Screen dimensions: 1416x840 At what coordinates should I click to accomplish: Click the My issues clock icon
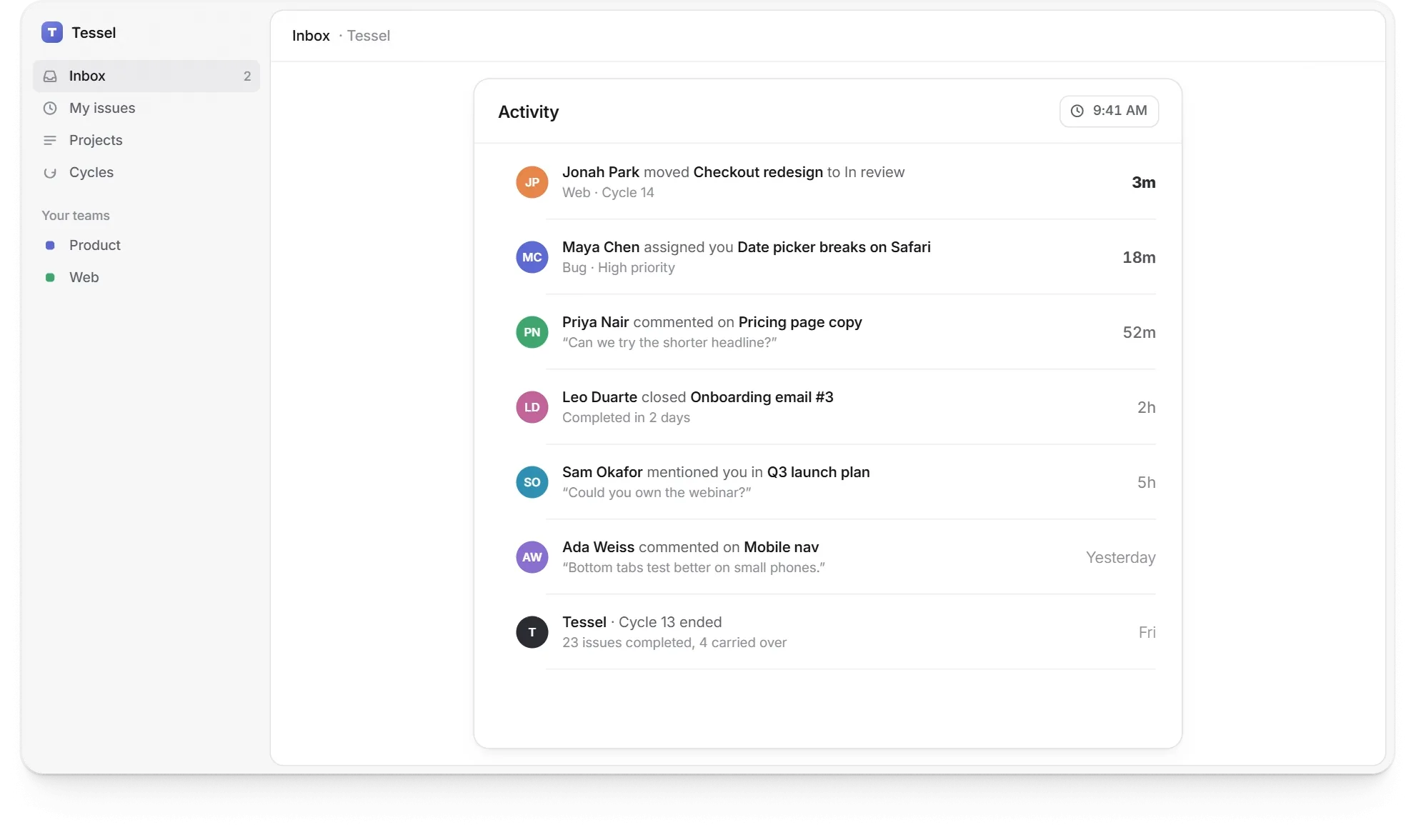(x=50, y=108)
